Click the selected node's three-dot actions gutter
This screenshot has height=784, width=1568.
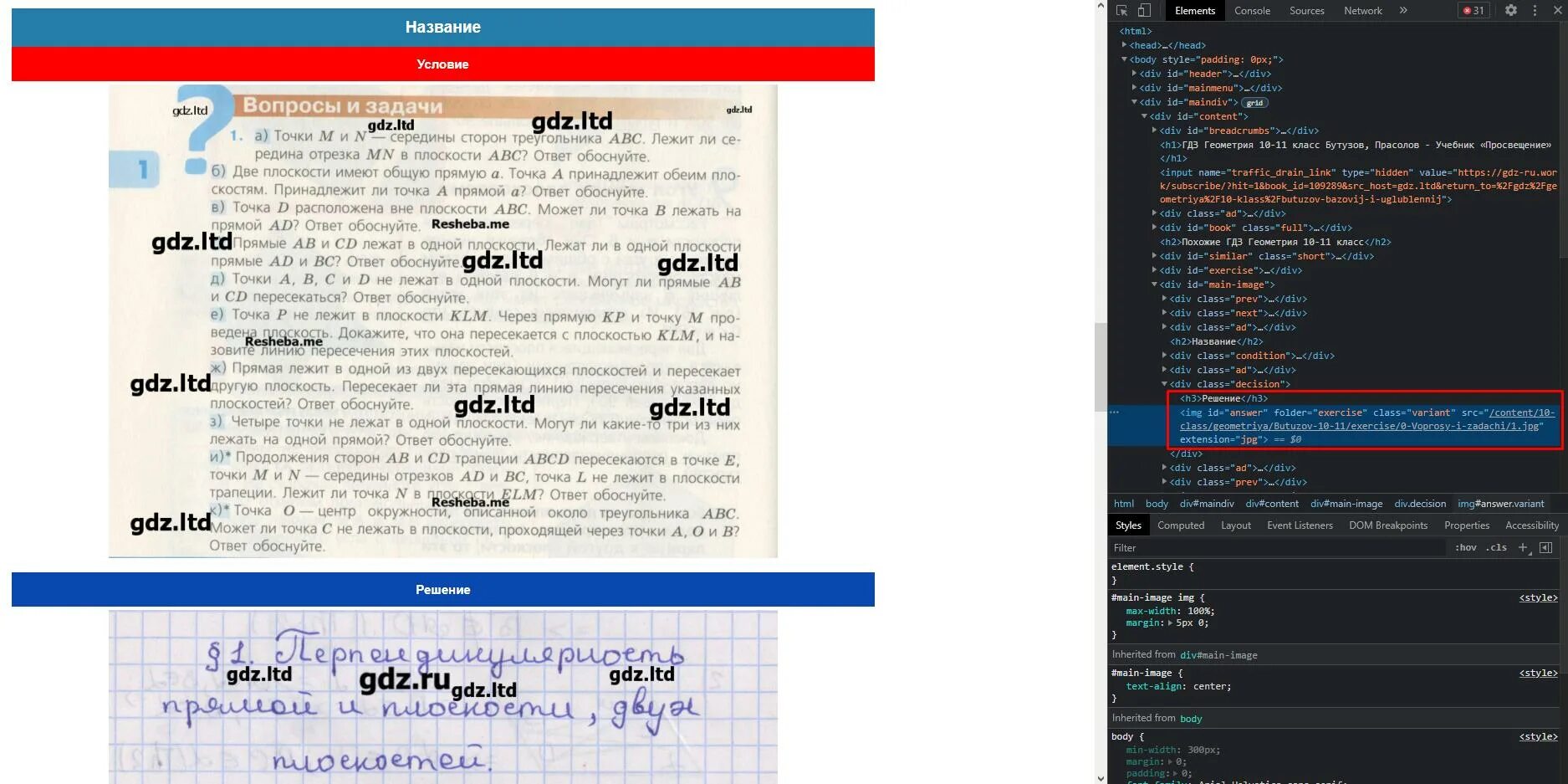point(1114,412)
